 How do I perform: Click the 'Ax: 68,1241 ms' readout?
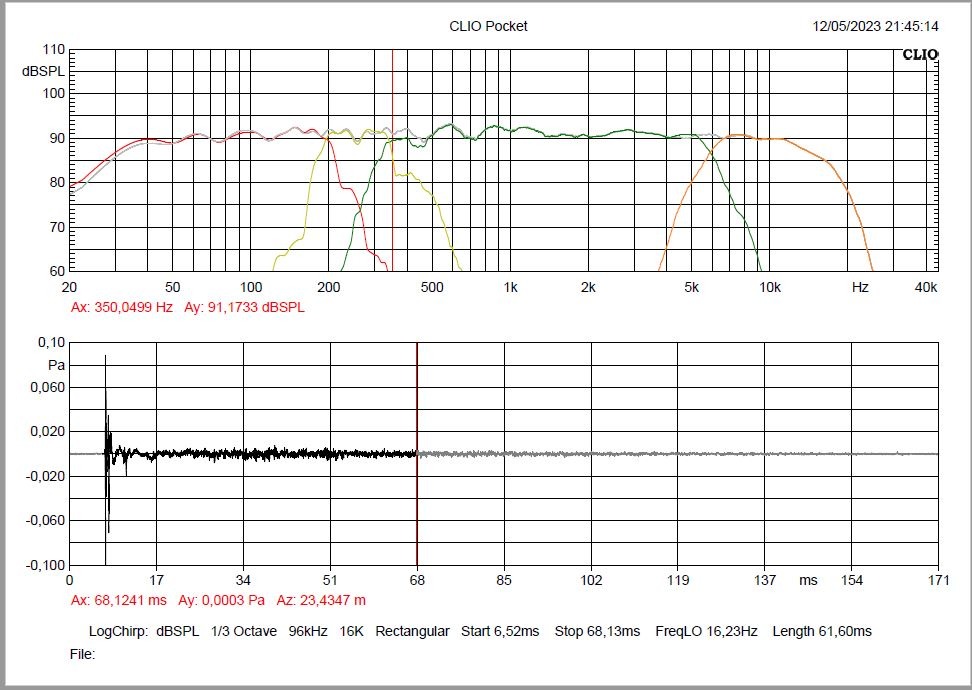point(118,600)
